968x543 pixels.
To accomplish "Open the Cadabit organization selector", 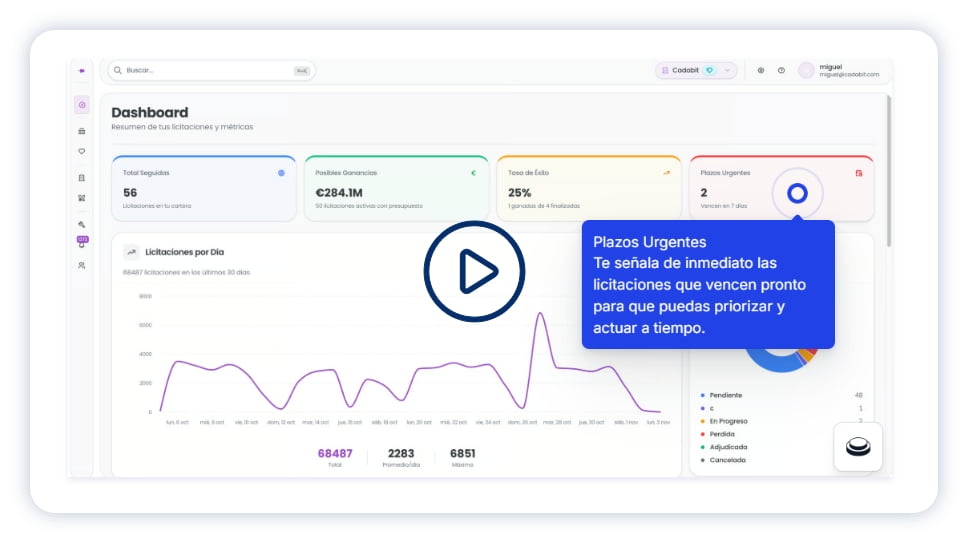I will (696, 70).
